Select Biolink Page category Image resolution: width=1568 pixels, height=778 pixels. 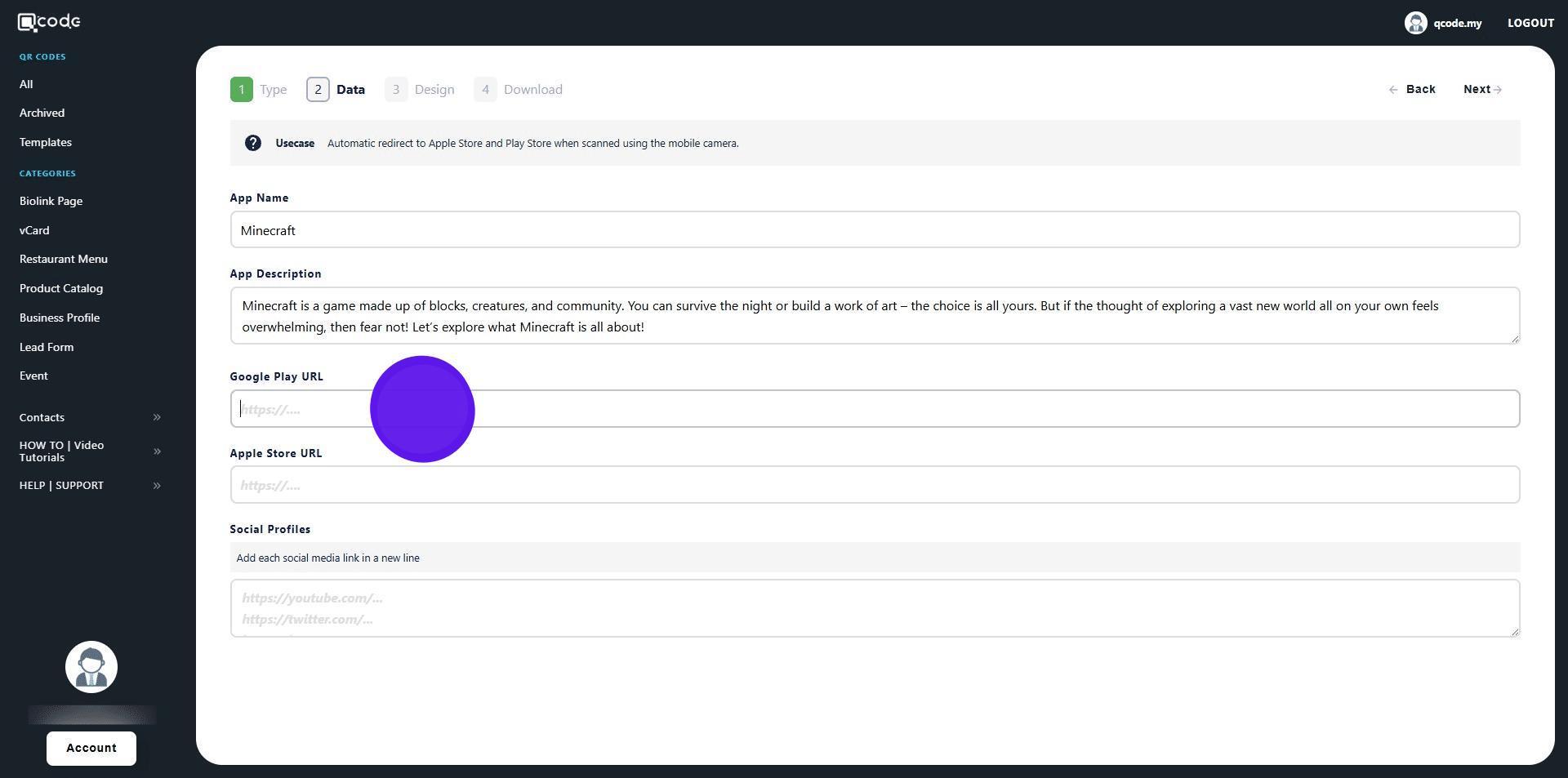pyautogui.click(x=51, y=201)
